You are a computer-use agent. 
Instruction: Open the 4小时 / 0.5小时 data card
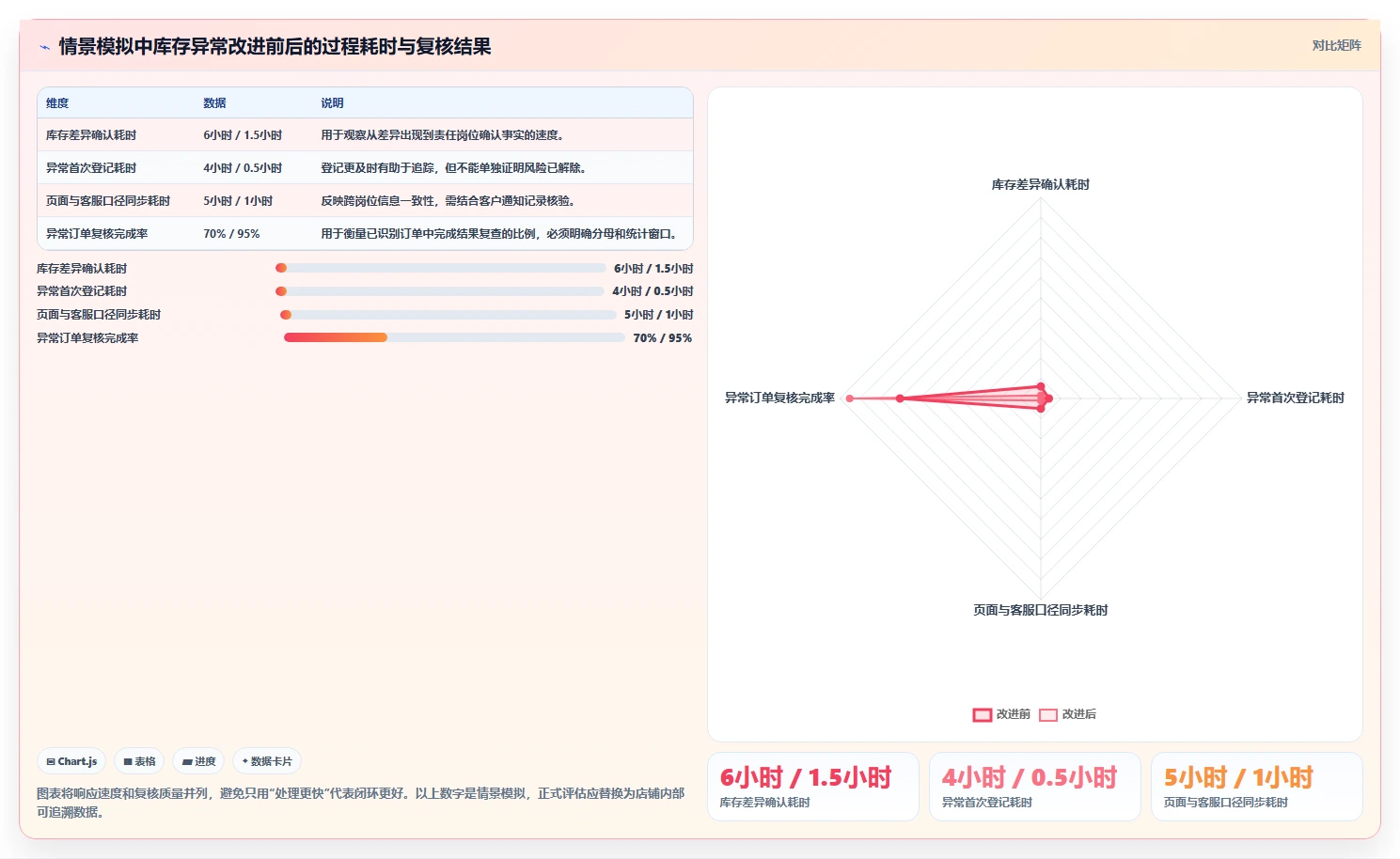(1035, 787)
